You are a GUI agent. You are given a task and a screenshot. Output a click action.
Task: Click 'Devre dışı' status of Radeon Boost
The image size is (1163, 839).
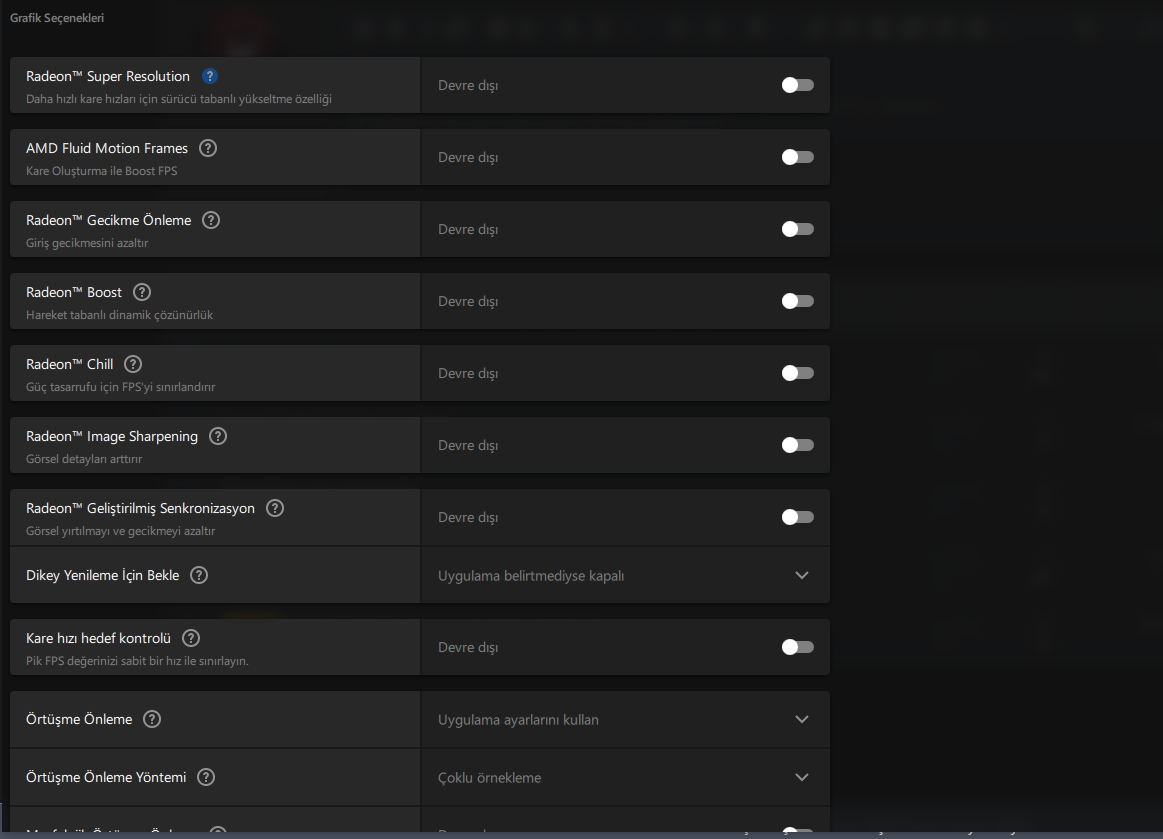point(468,301)
